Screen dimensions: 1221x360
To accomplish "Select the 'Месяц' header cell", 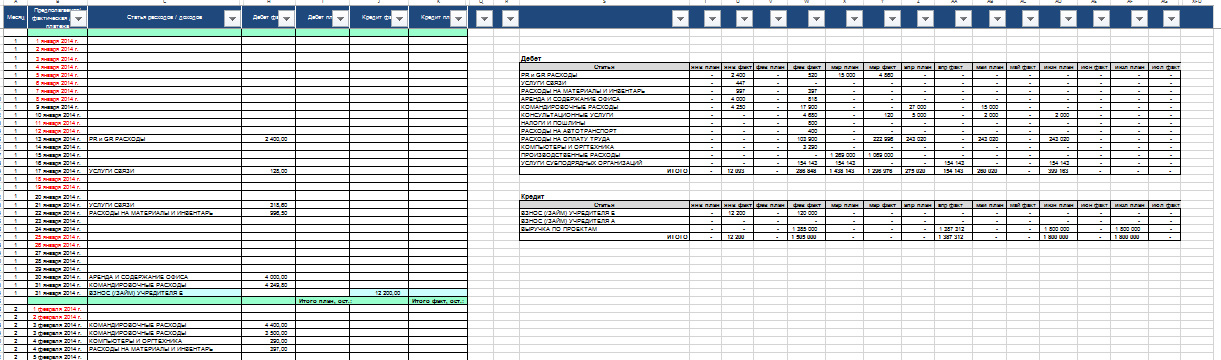I will coord(14,17).
